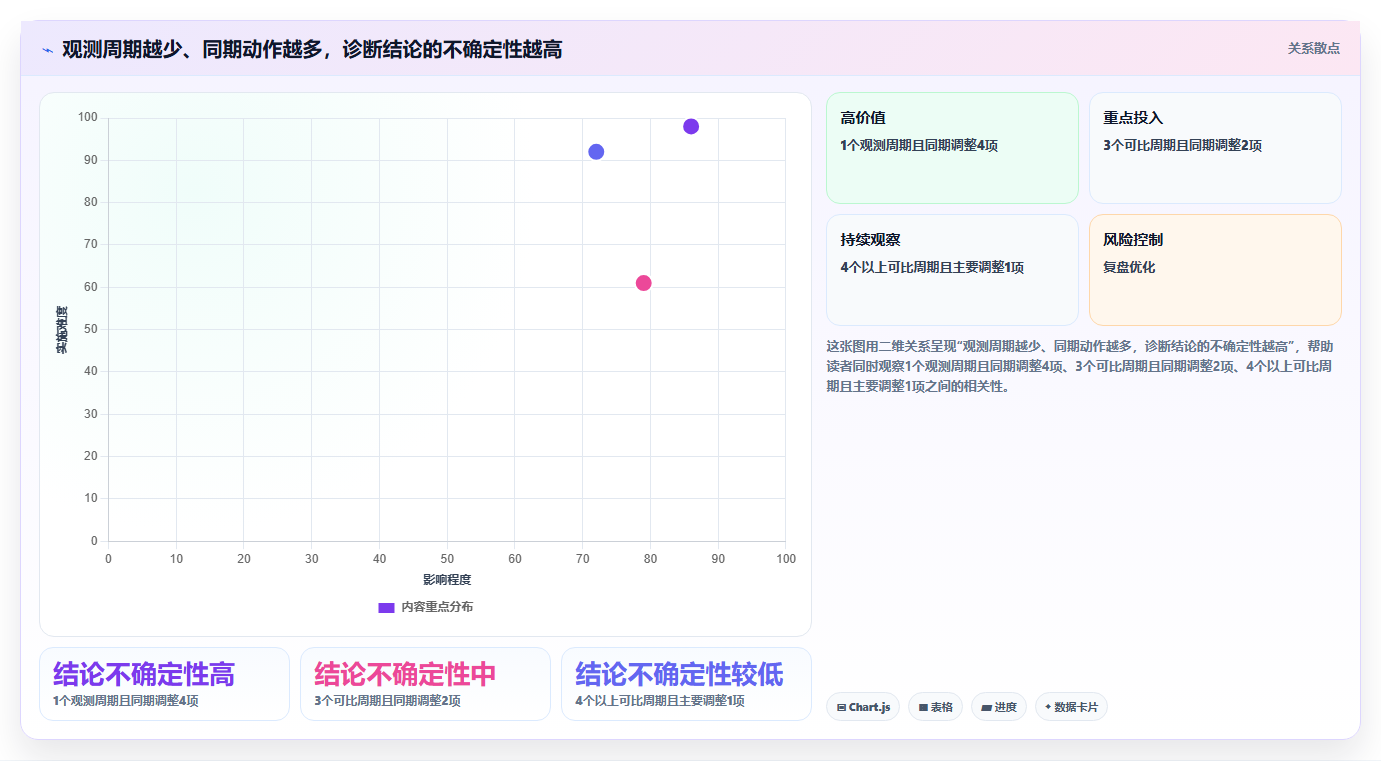Click the x-axis tick label 50

[x=447, y=559]
